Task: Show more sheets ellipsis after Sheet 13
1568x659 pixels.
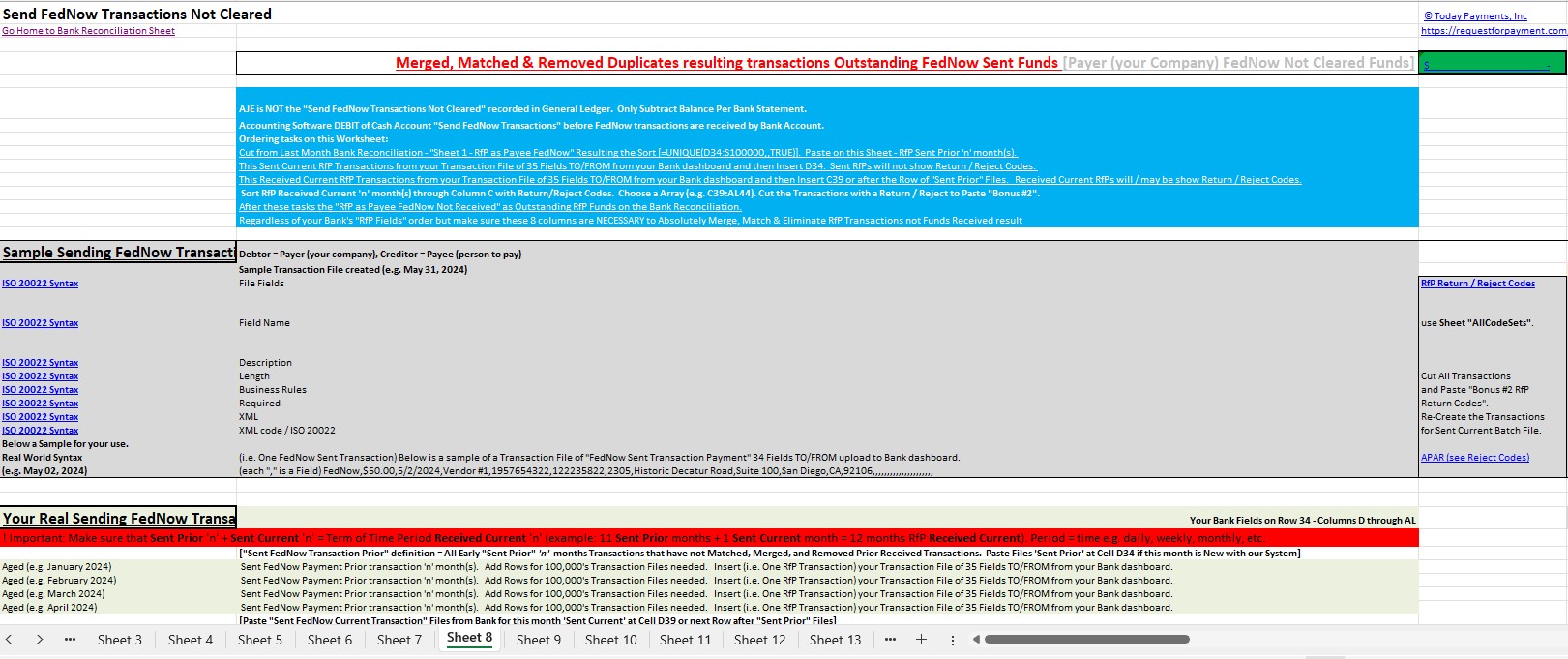Action: [x=890, y=640]
